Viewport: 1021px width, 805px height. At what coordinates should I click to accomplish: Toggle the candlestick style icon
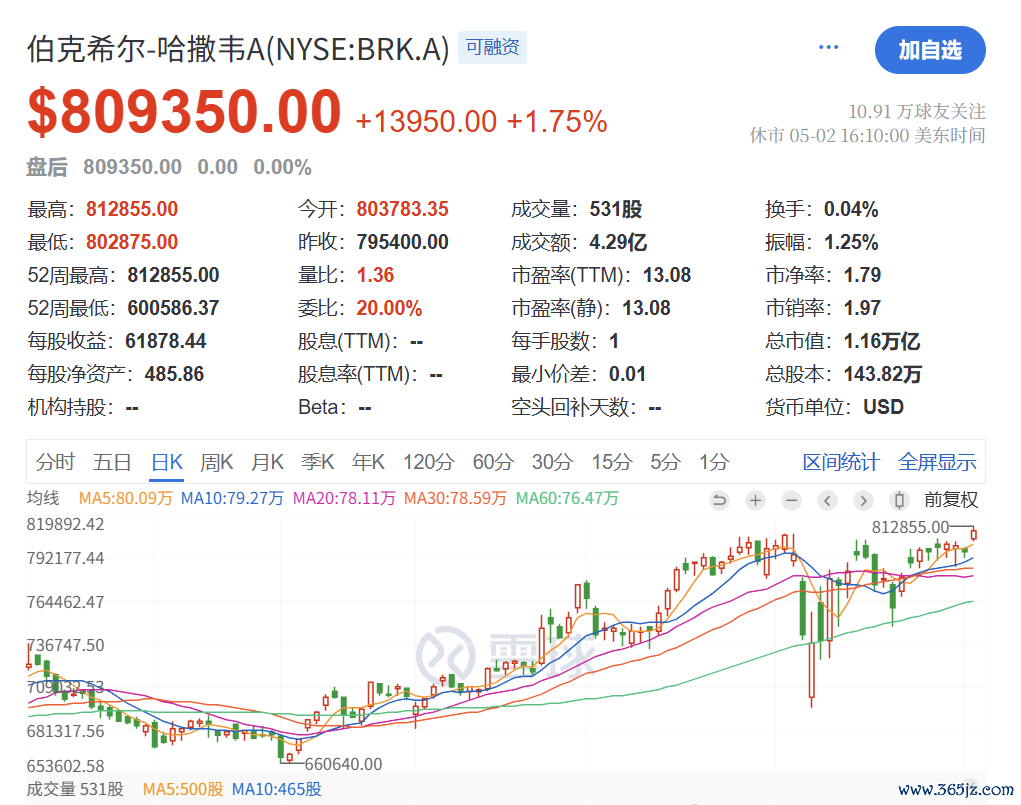[x=899, y=500]
